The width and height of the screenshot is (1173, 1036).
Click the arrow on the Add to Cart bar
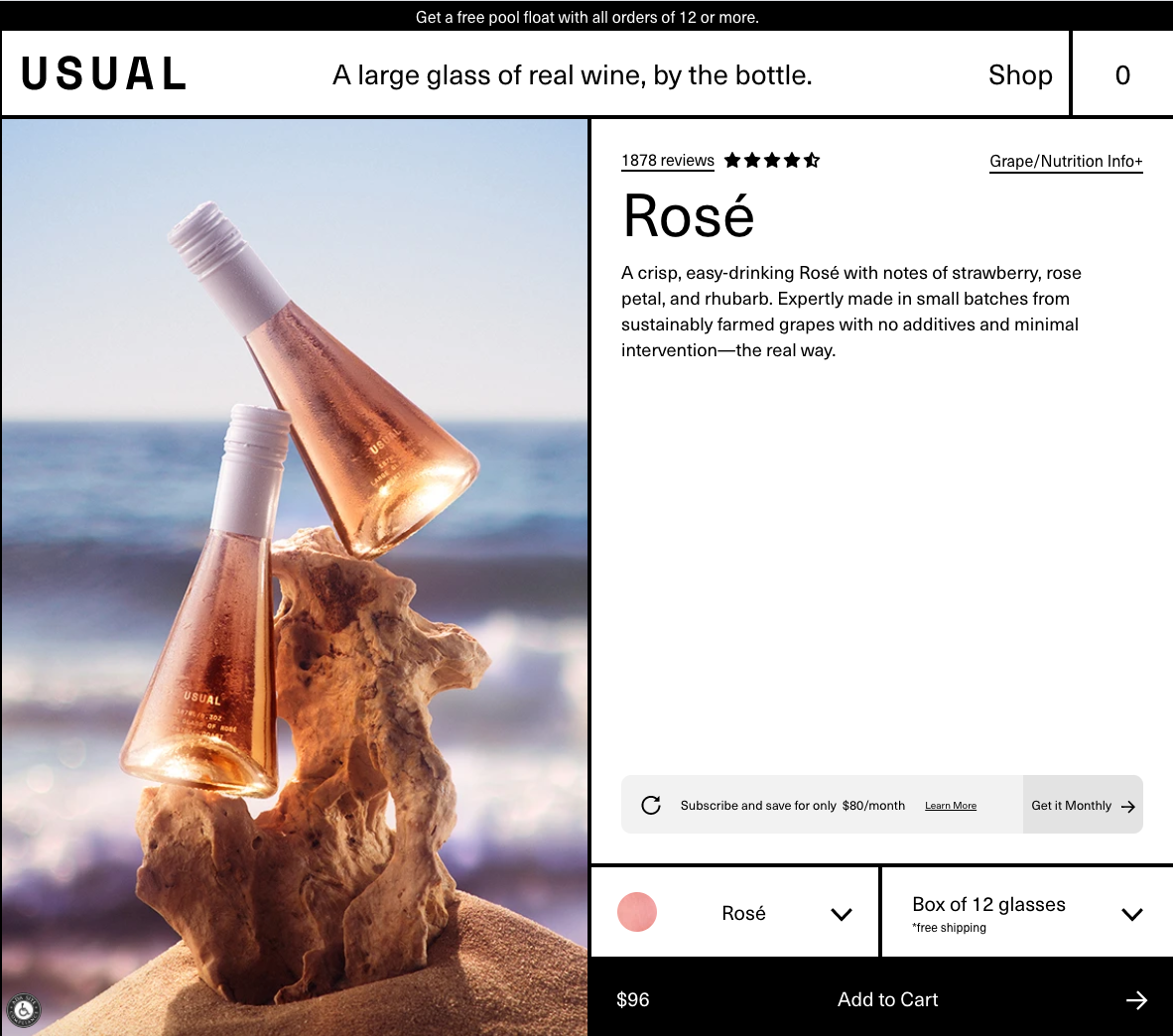[1136, 1000]
